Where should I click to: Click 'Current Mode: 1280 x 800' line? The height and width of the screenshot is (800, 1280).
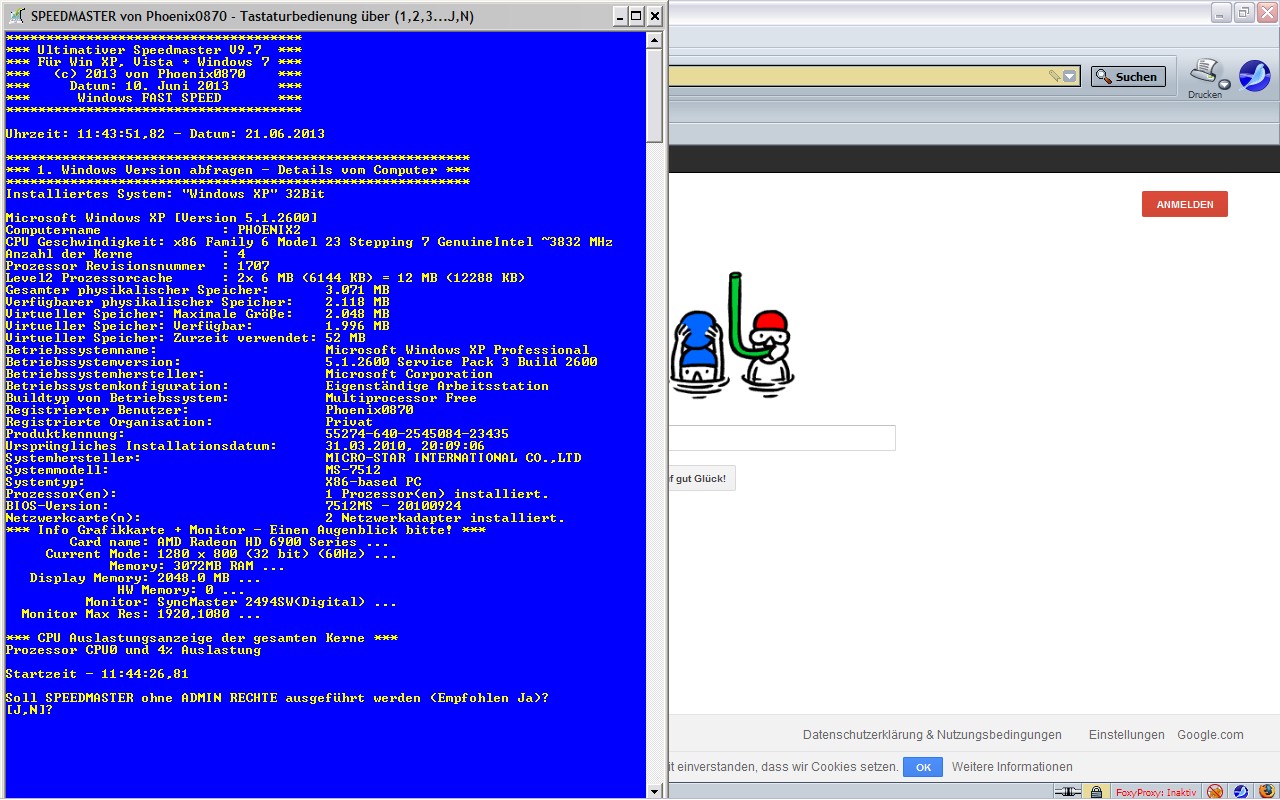[x=221, y=554]
